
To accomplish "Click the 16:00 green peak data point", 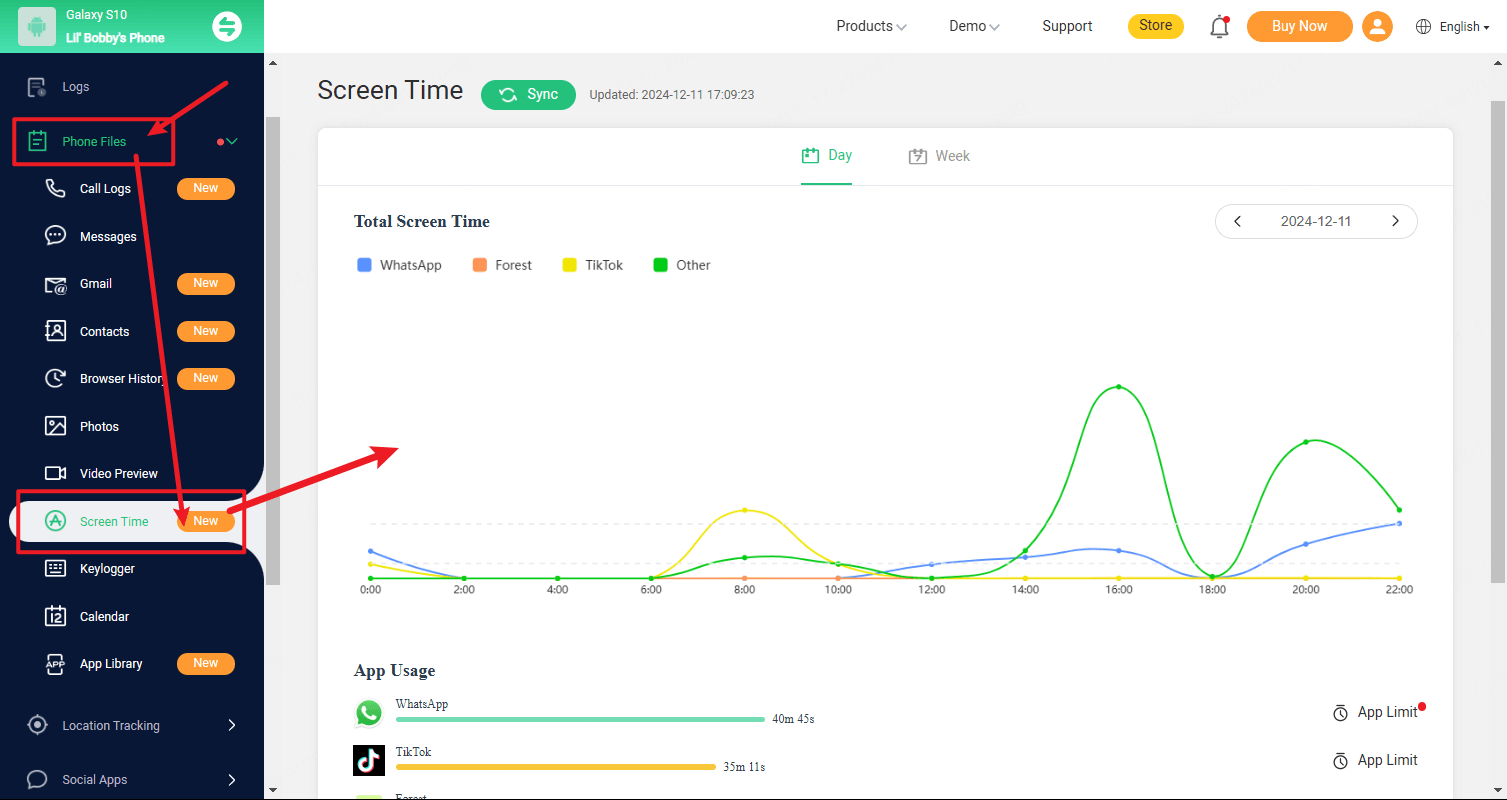I will [x=1118, y=387].
